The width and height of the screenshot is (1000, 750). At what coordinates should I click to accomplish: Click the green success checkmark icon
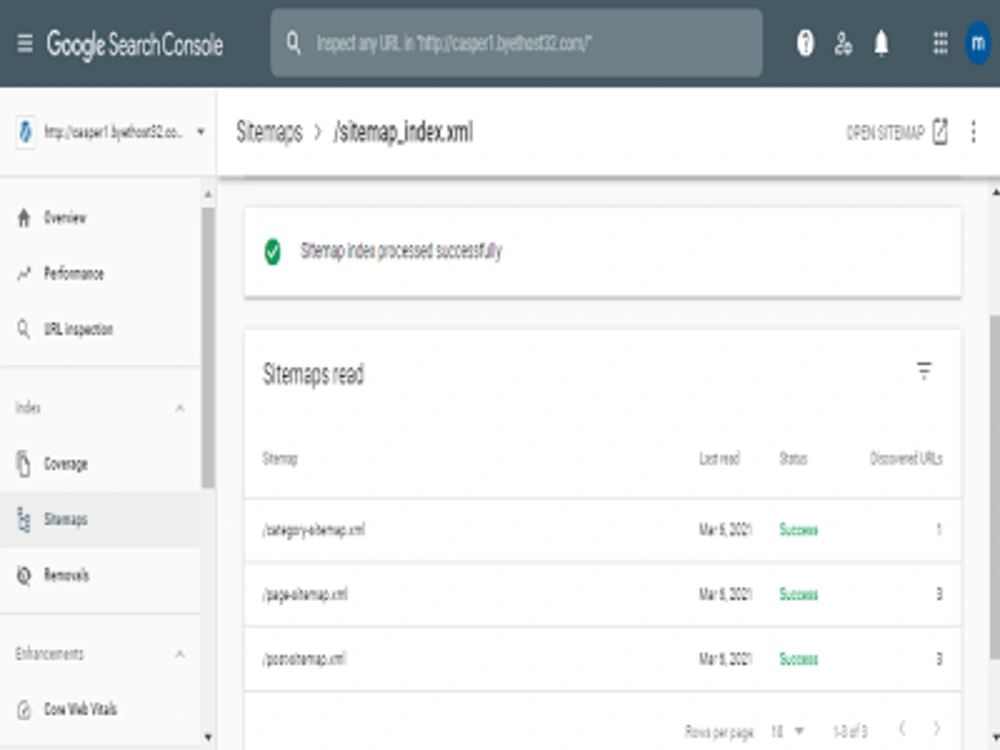point(272,251)
